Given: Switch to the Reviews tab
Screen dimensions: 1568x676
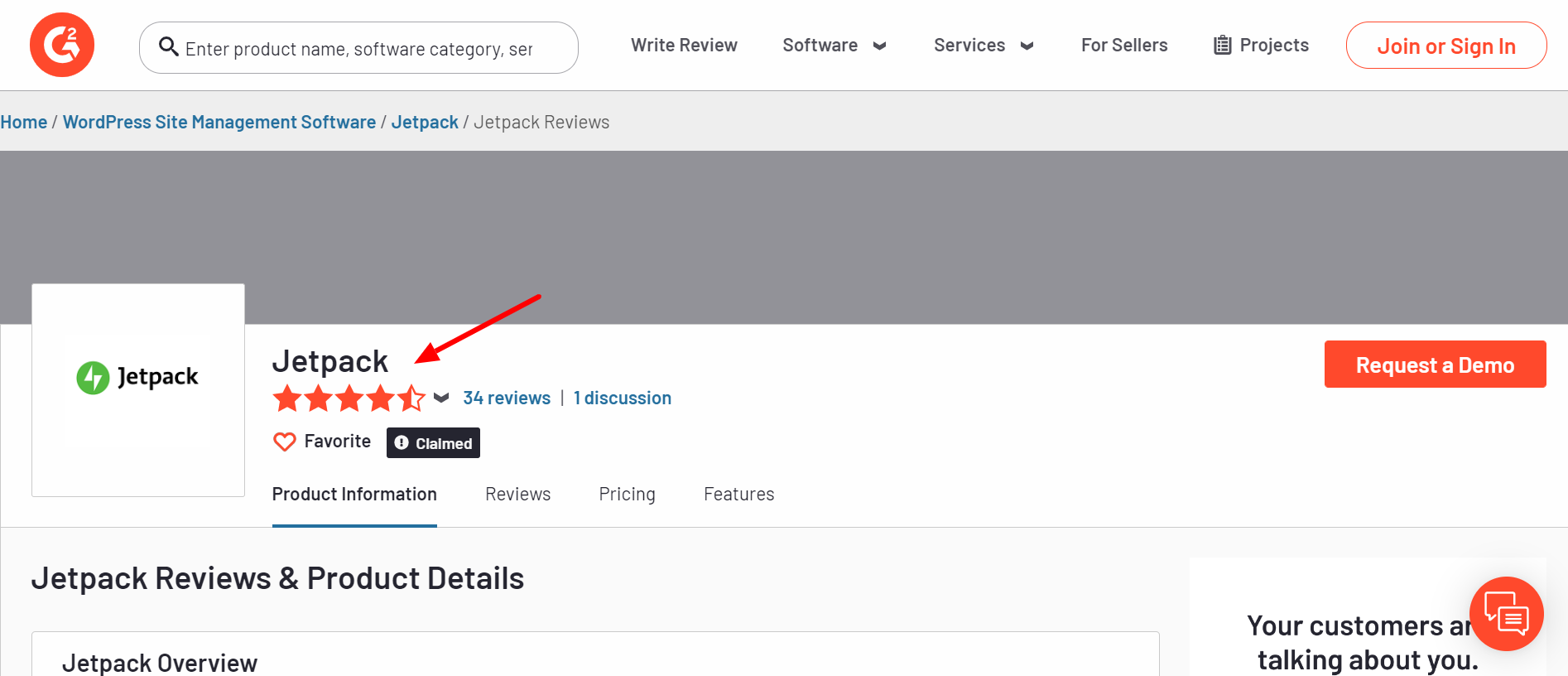Looking at the screenshot, I should tap(517, 495).
